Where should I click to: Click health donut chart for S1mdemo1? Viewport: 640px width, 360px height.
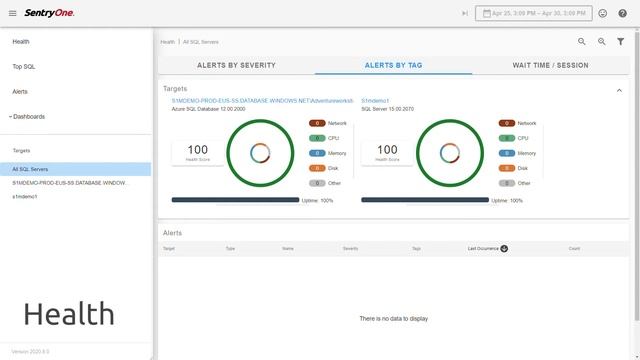coord(450,153)
